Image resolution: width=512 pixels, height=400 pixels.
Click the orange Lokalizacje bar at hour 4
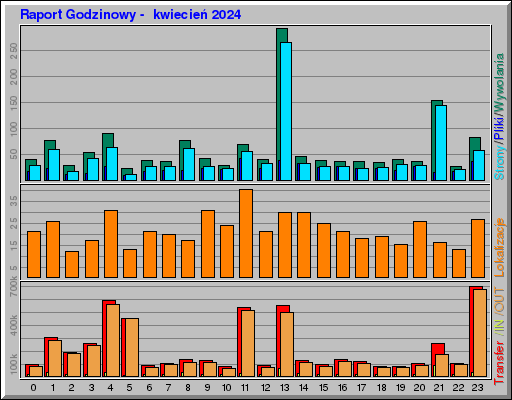(x=111, y=244)
